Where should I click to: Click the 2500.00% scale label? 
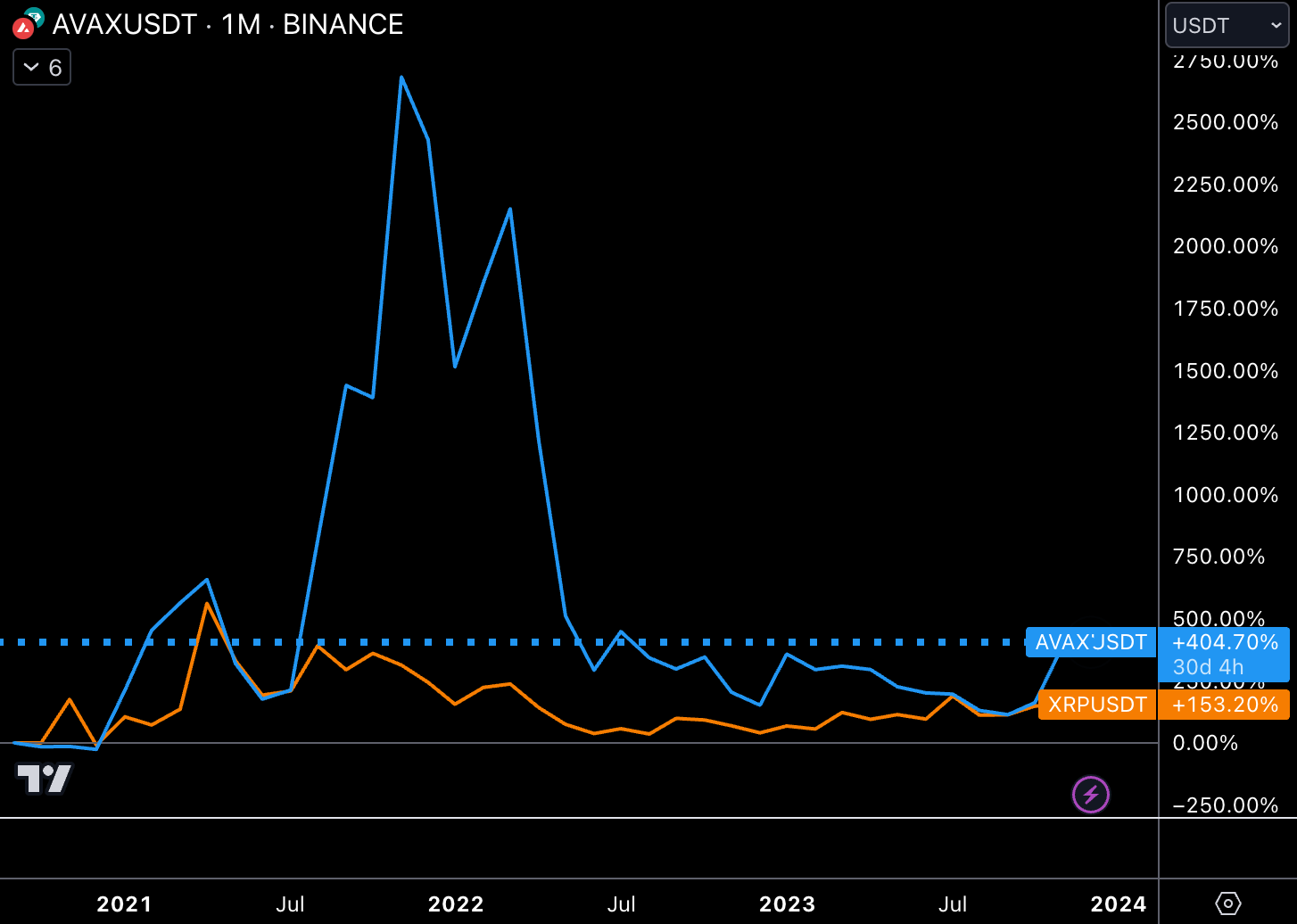pyautogui.click(x=1226, y=122)
